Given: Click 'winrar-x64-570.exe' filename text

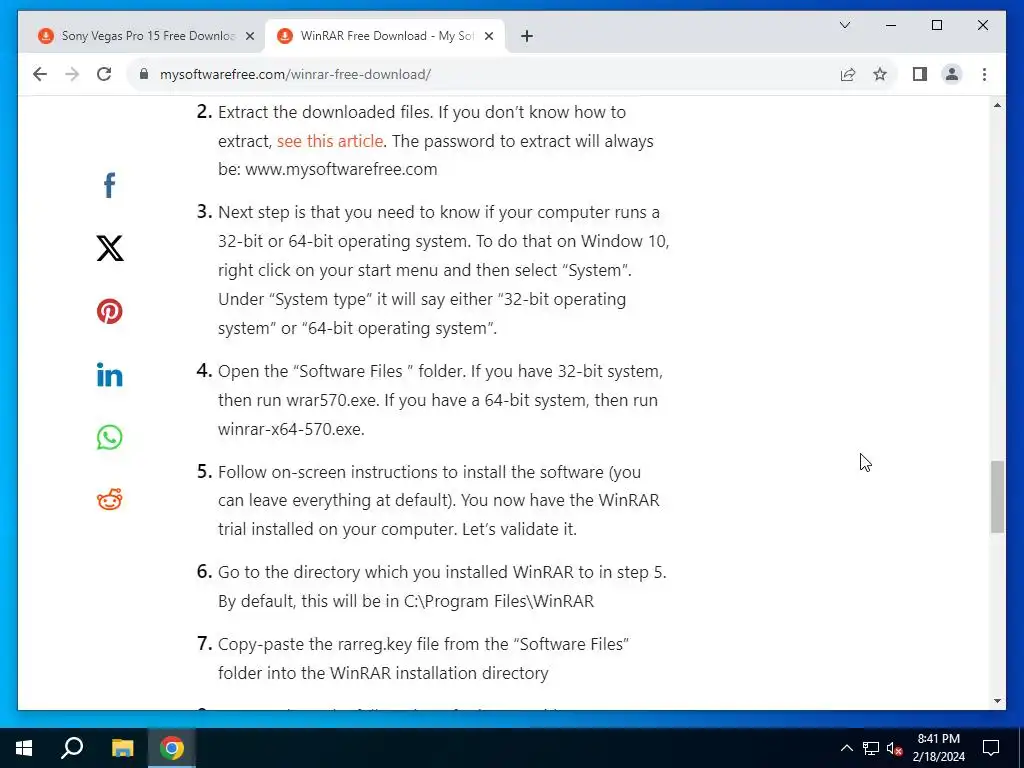Looking at the screenshot, I should click(291, 429).
